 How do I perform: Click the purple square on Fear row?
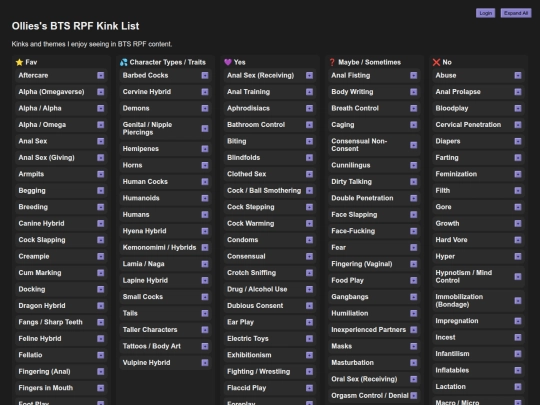[414, 248]
